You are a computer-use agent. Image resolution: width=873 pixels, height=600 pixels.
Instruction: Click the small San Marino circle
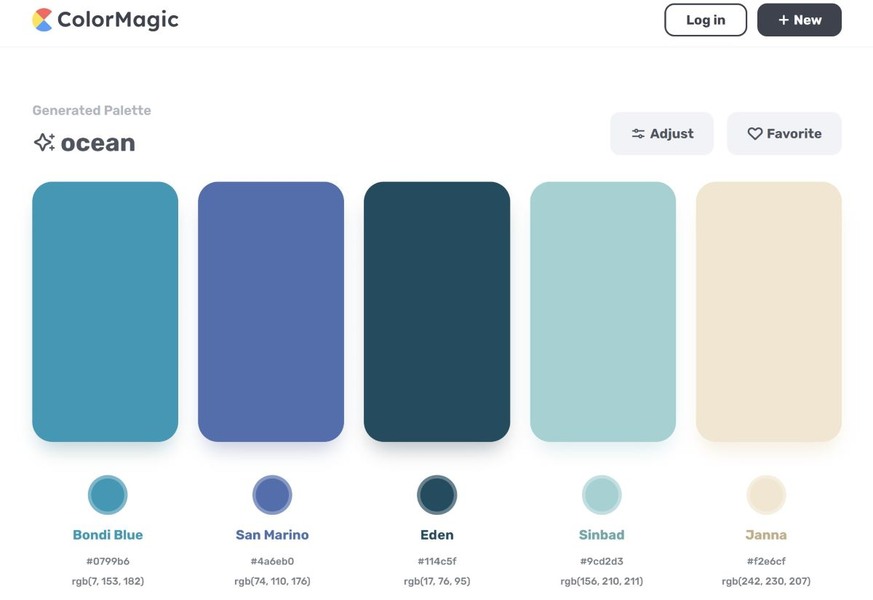tap(272, 495)
